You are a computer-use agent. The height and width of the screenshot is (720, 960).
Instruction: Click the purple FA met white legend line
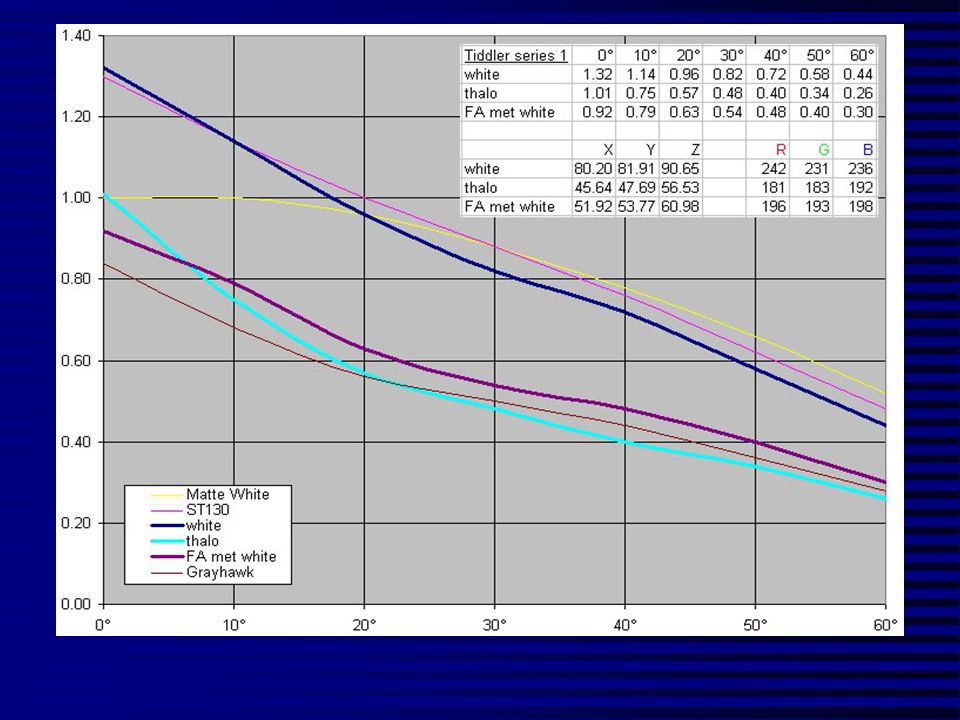[x=167, y=557]
